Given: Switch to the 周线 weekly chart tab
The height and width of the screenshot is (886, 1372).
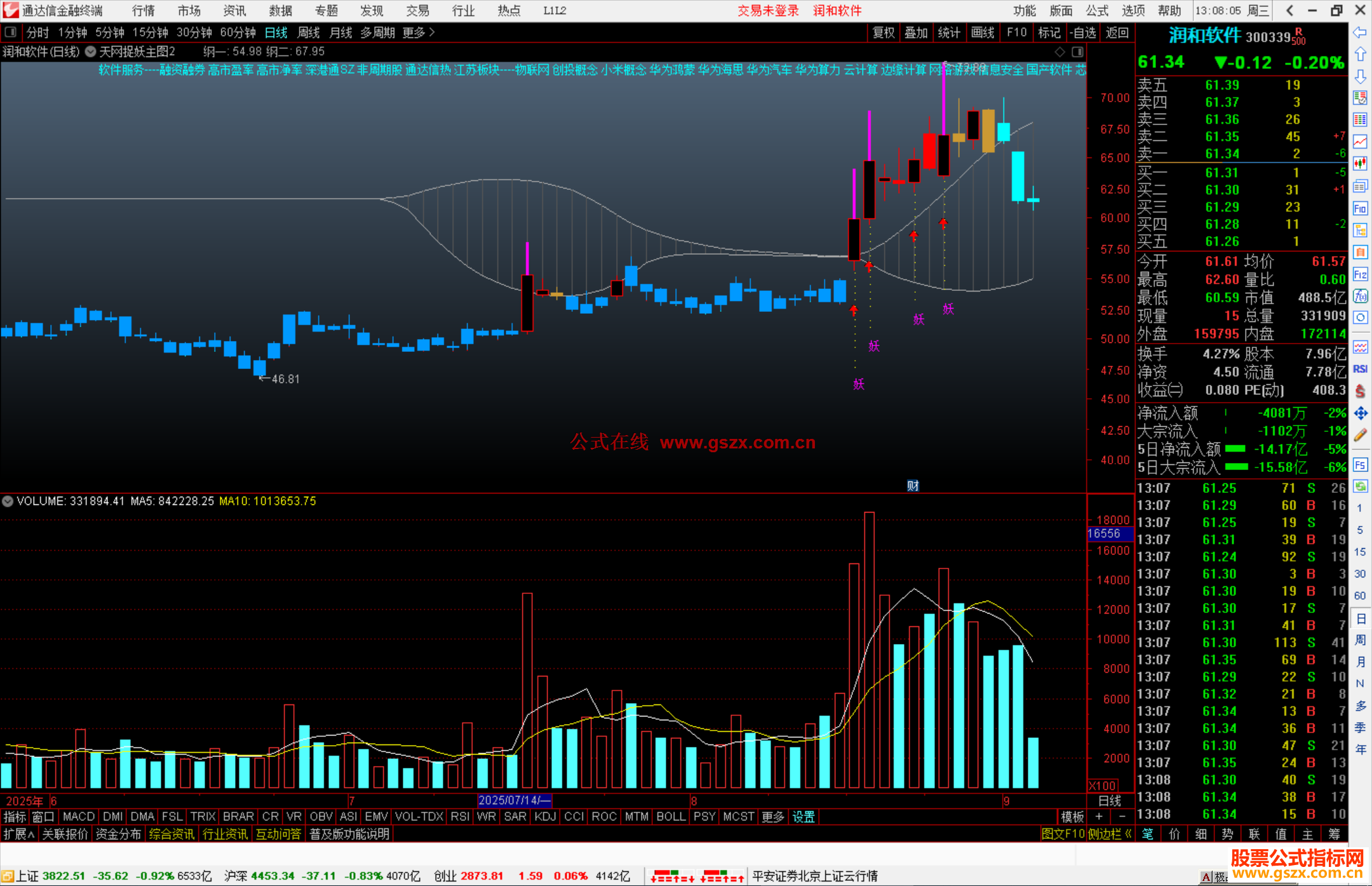Looking at the screenshot, I should (309, 32).
